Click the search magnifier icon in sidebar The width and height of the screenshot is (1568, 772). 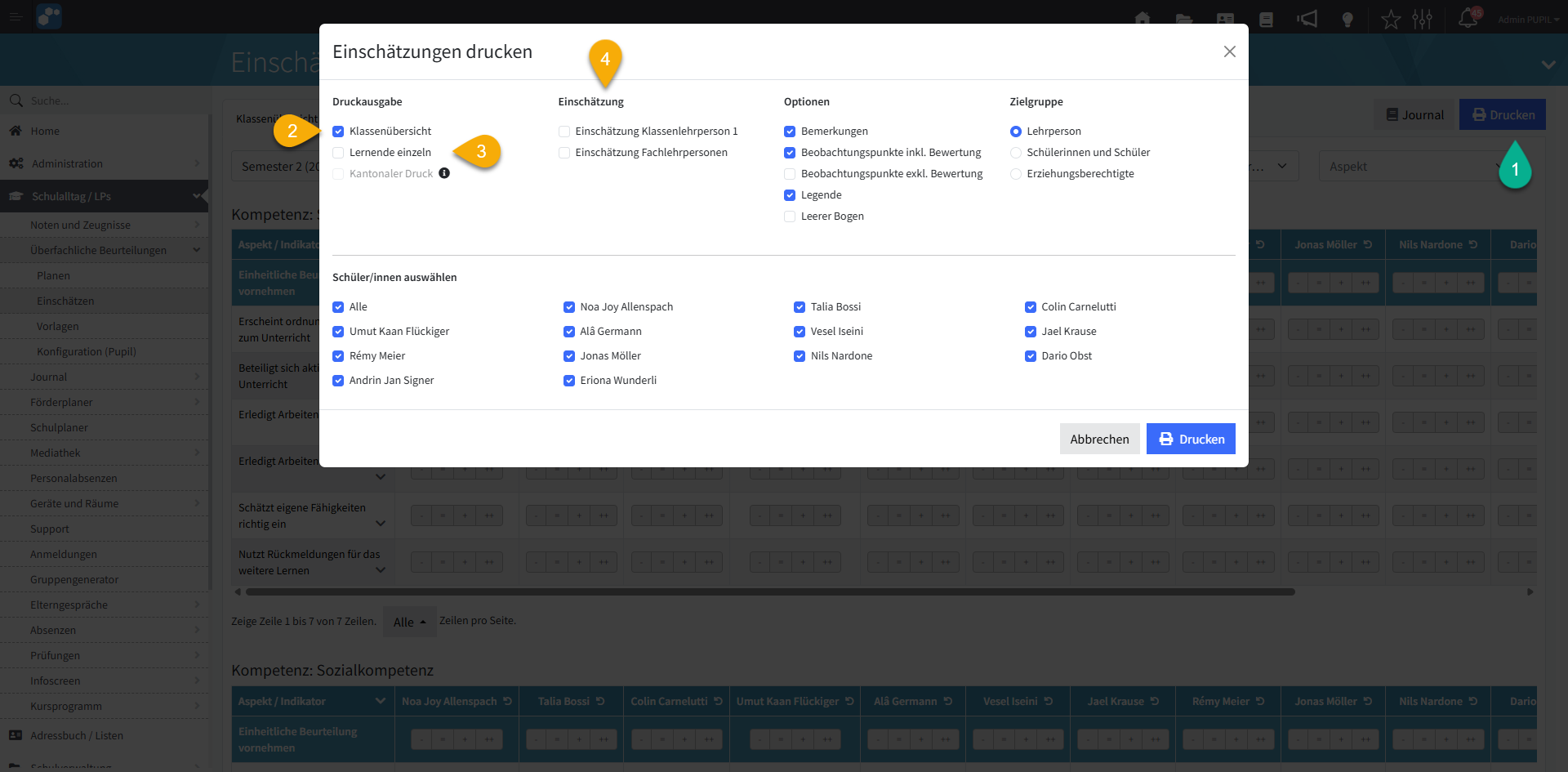[16, 100]
